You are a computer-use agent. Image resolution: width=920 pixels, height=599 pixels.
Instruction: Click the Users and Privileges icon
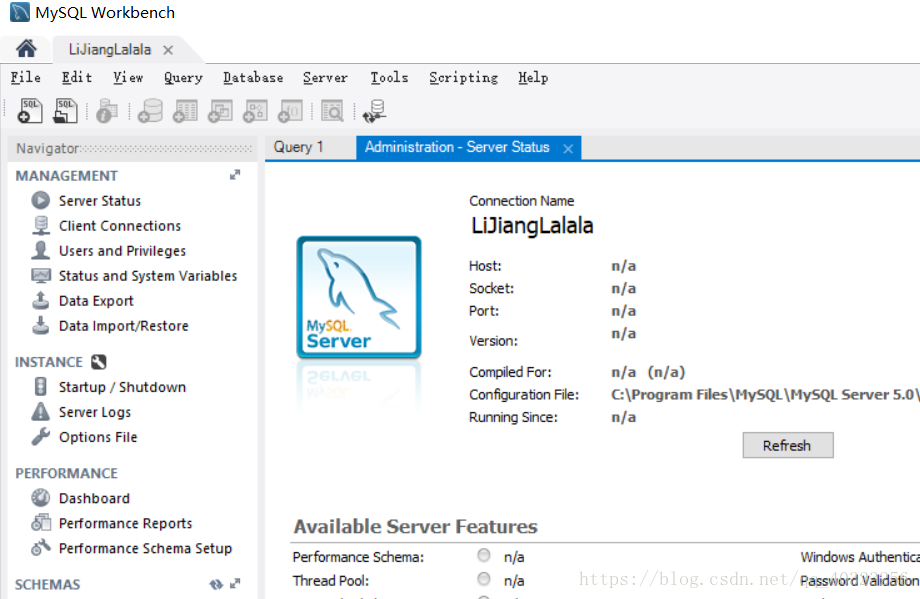tap(40, 251)
